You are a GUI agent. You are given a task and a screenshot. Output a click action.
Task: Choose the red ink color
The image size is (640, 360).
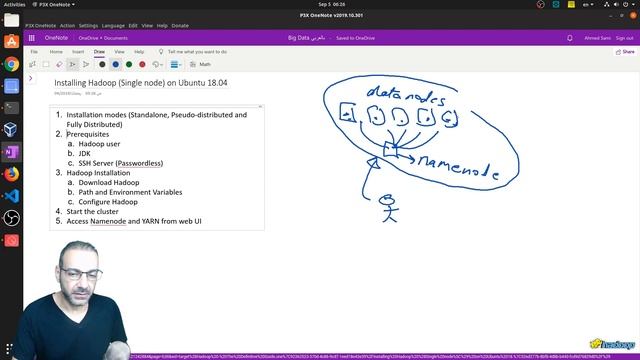pyautogui.click(x=142, y=64)
